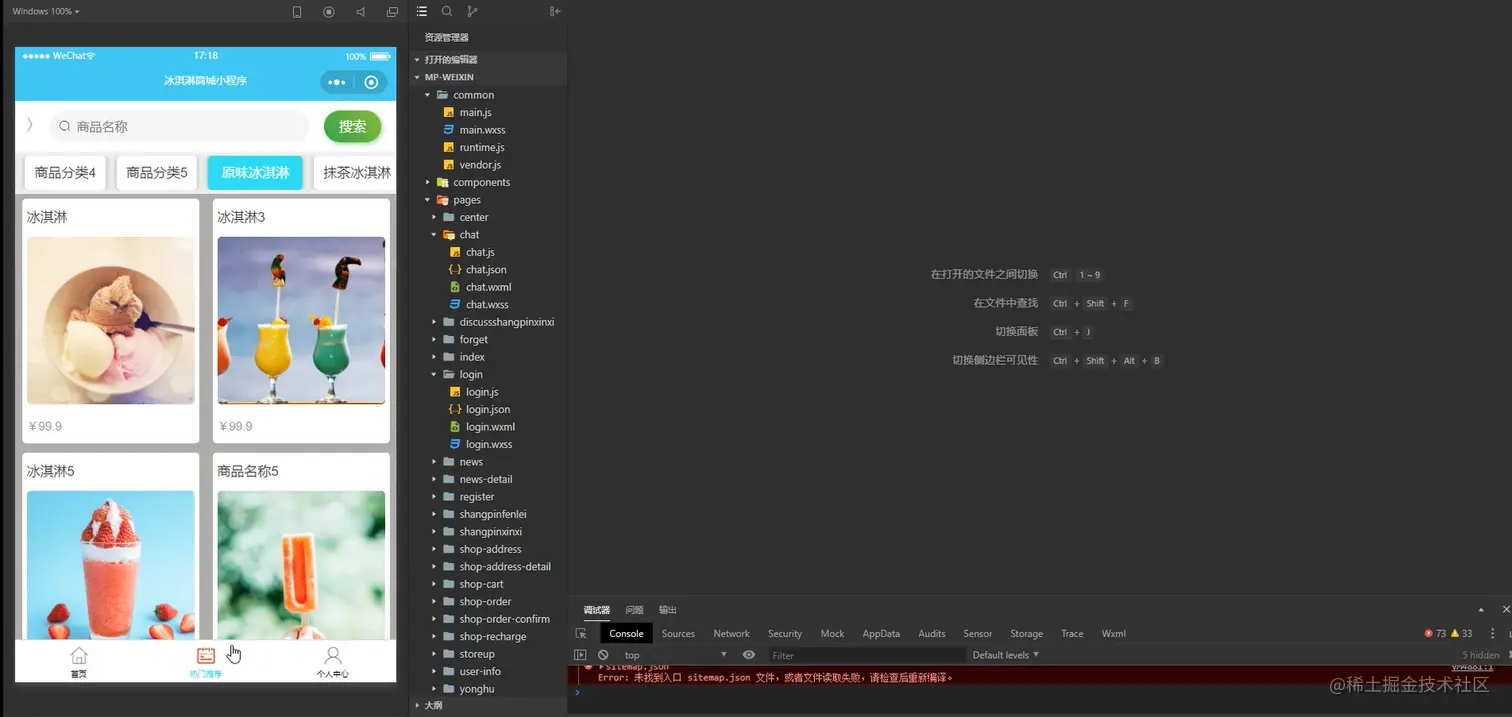Image resolution: width=1512 pixels, height=717 pixels.
Task: Click the detach simulator window icon
Action: coord(392,12)
